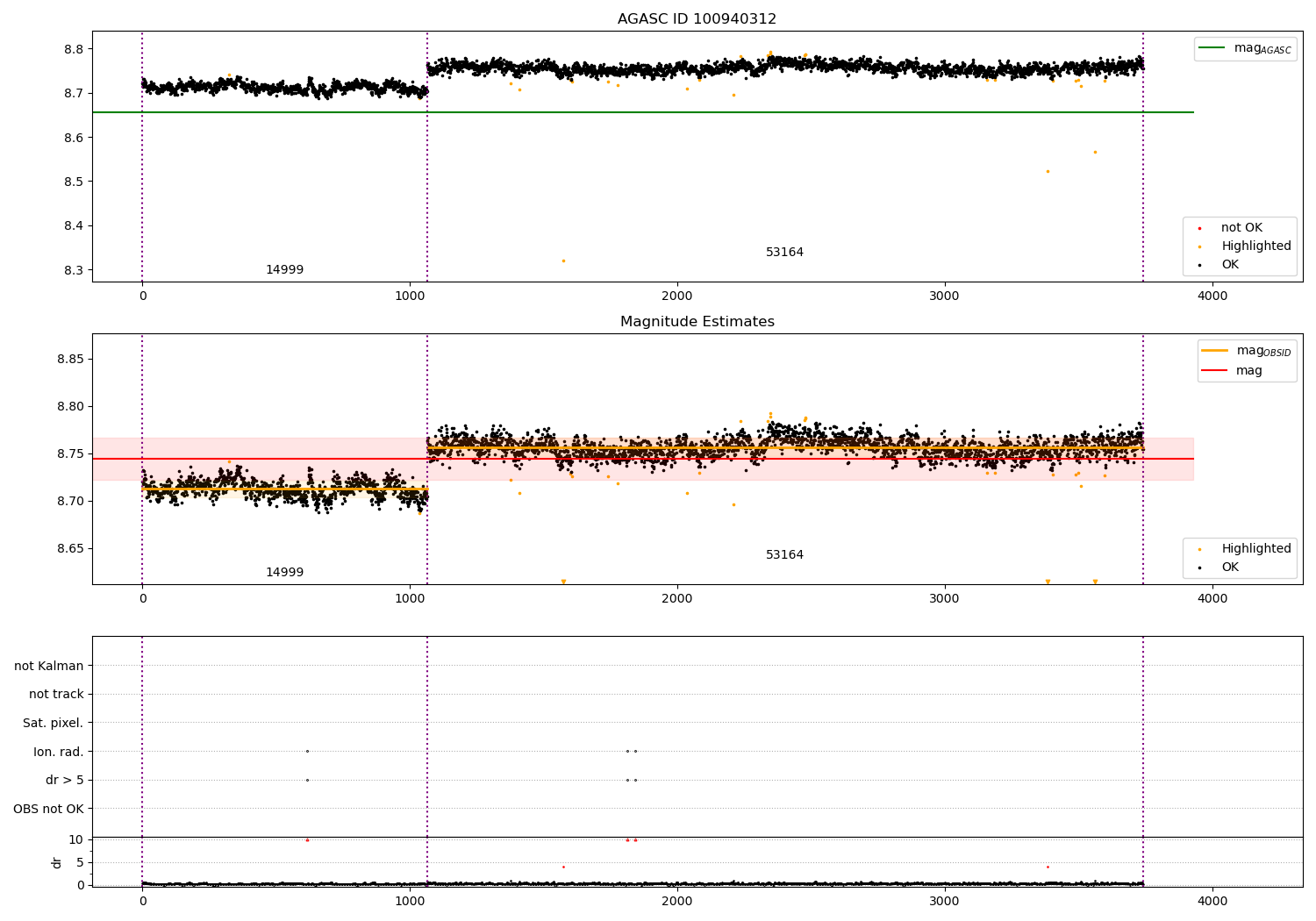Click the 8.5 y-axis tick label

point(74,182)
